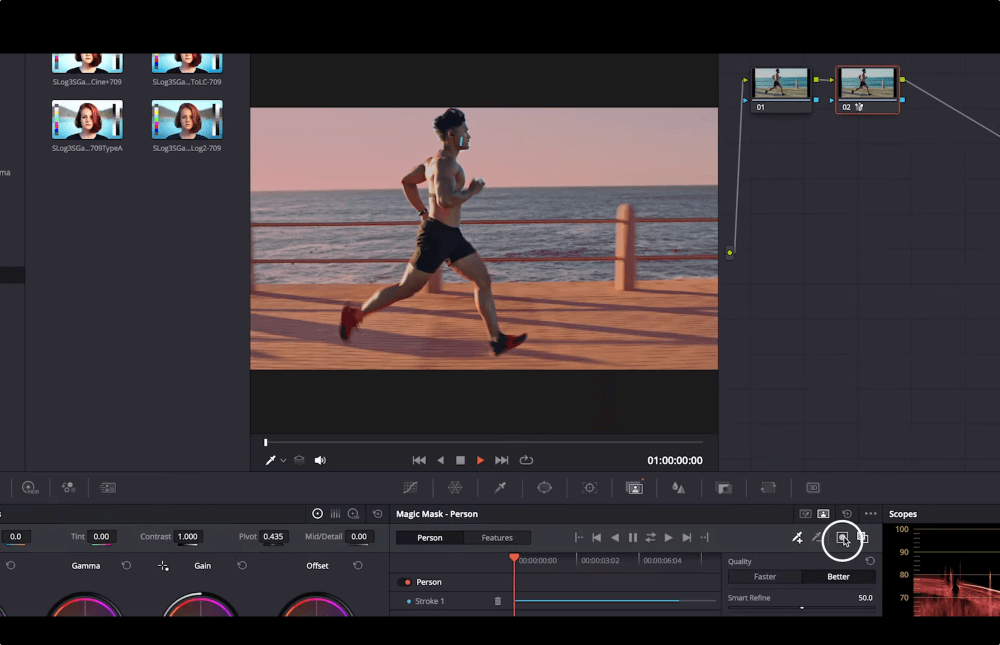Pause mask tracking

point(633,538)
